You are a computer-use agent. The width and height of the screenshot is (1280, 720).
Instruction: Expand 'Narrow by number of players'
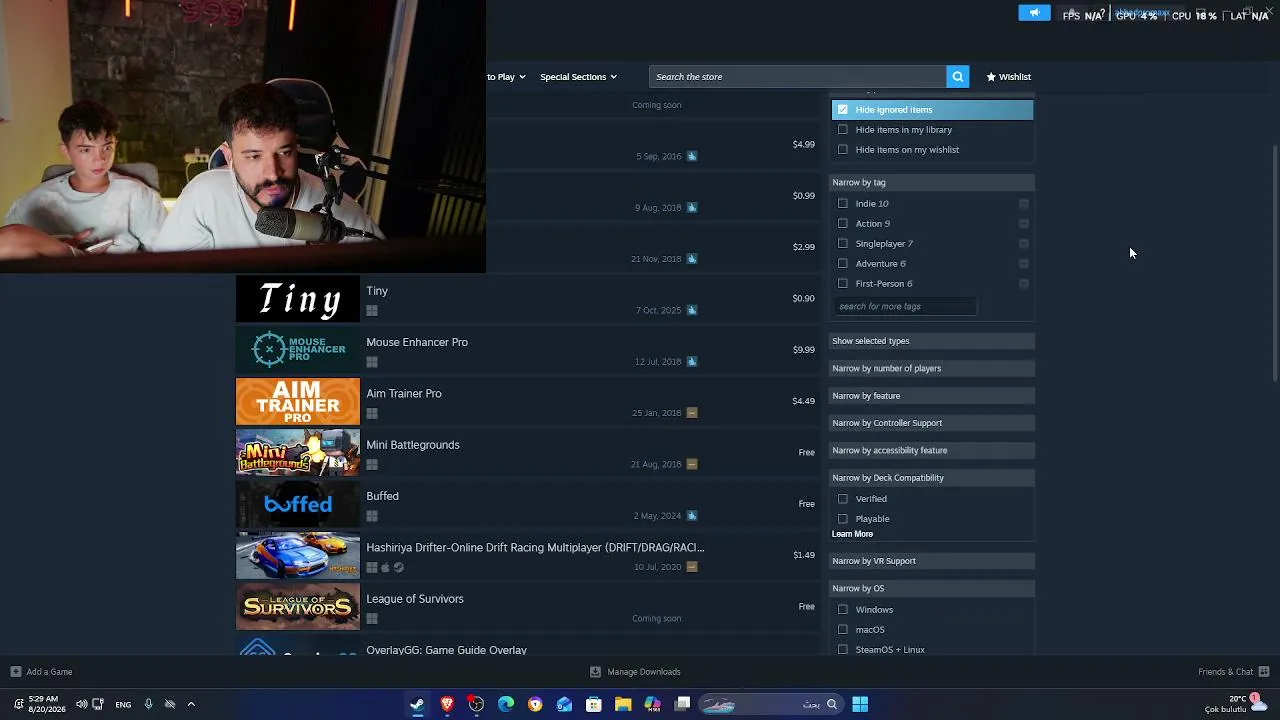point(932,368)
